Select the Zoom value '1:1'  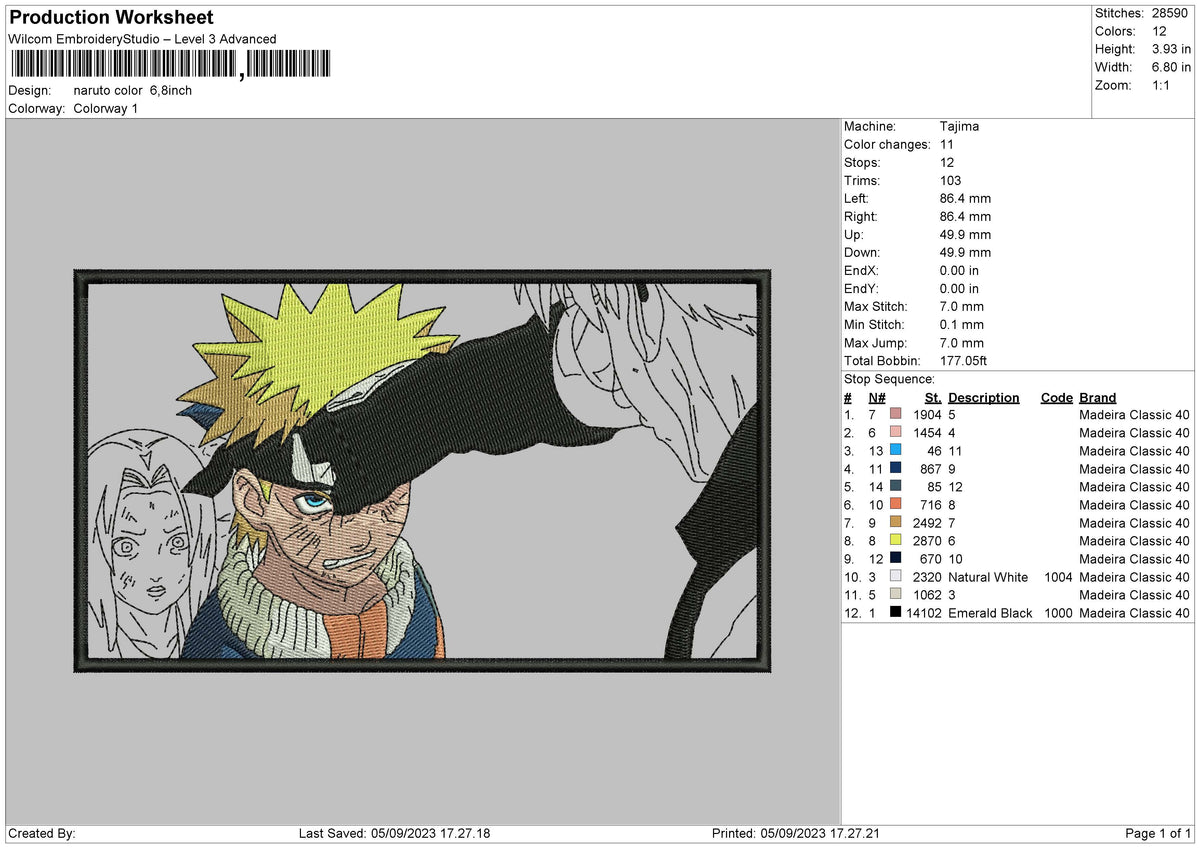coord(1161,85)
